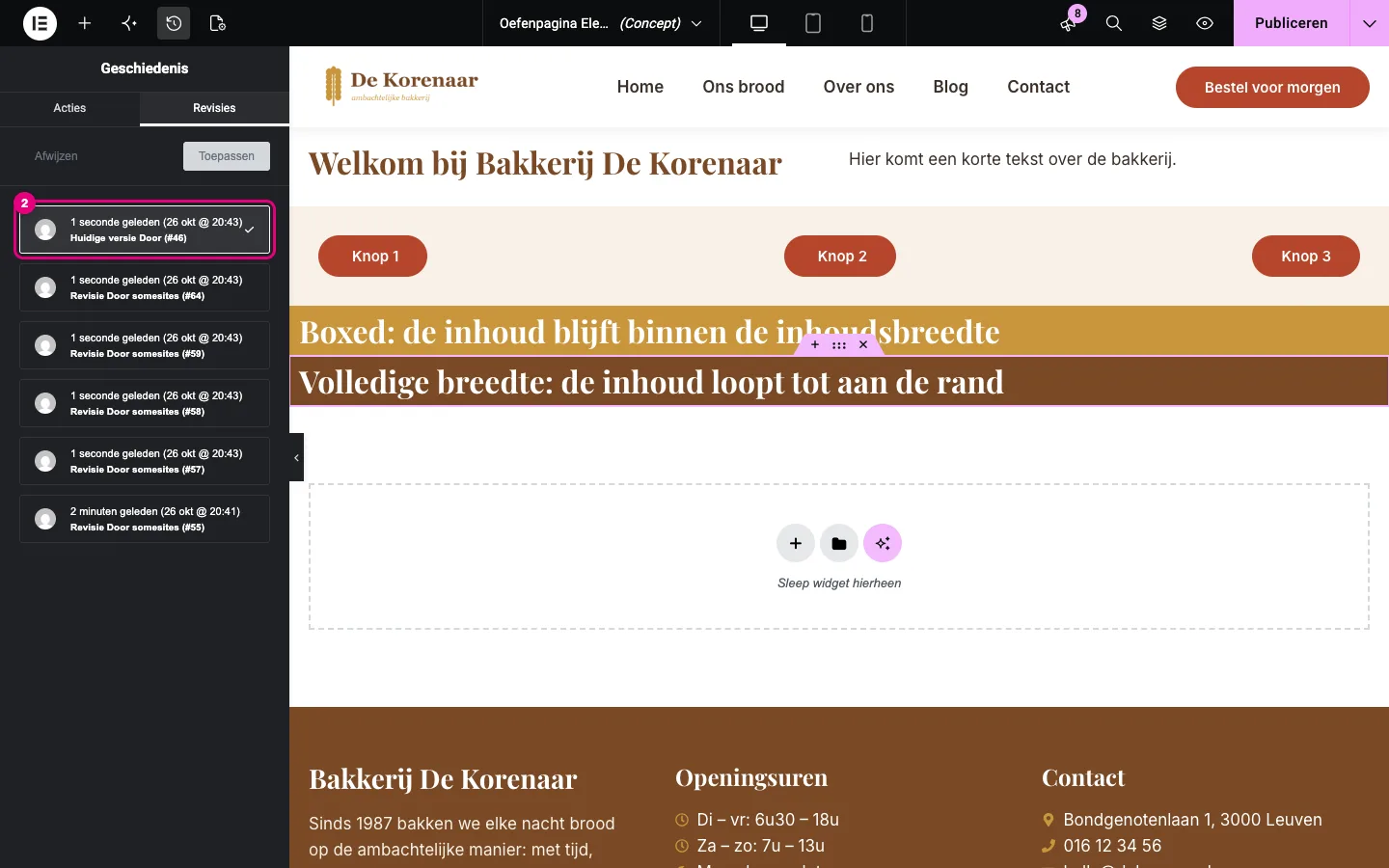1389x868 pixels.
Task: Add new container with plus button
Action: pyautogui.click(x=796, y=544)
